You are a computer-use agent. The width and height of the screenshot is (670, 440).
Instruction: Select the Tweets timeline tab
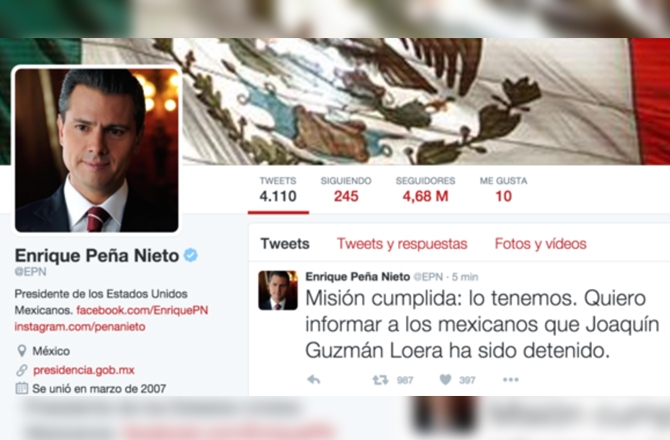click(285, 243)
